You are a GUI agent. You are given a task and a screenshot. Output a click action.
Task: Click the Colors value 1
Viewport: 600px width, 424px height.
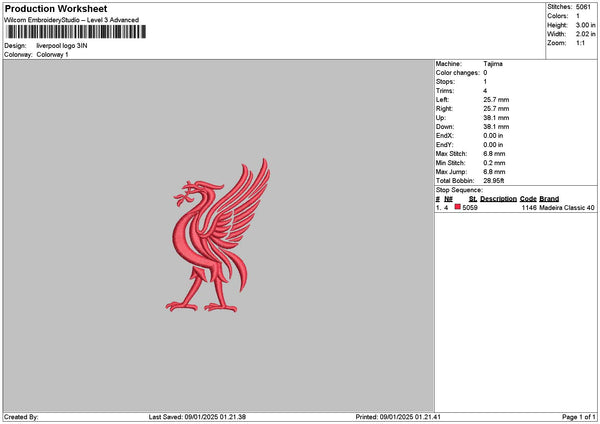tap(578, 16)
